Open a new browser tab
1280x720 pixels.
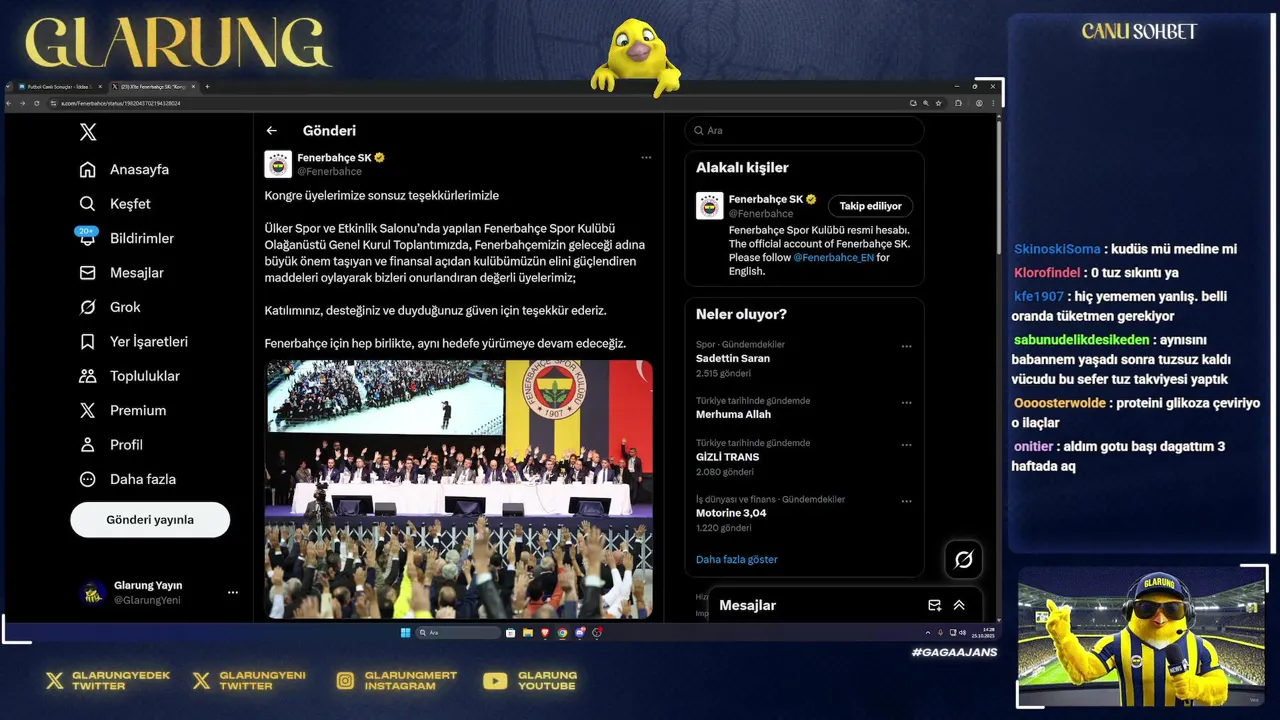click(x=207, y=87)
